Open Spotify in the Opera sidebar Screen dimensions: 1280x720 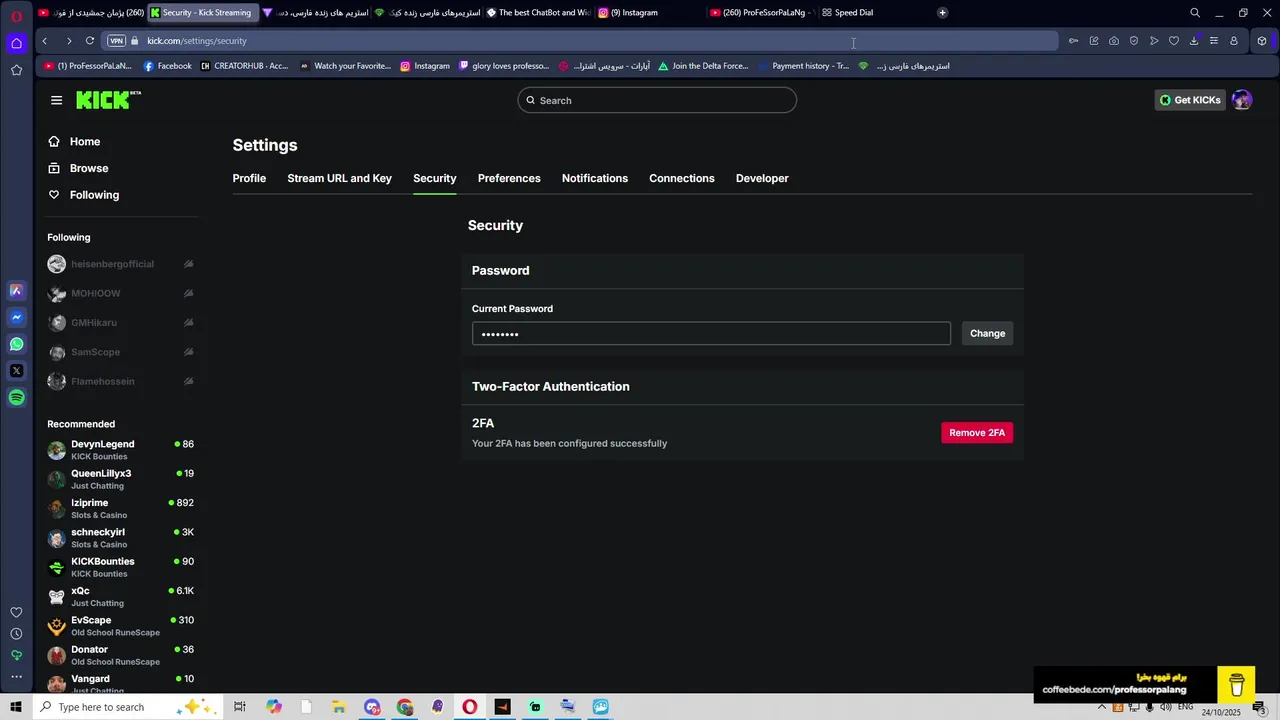pyautogui.click(x=16, y=398)
